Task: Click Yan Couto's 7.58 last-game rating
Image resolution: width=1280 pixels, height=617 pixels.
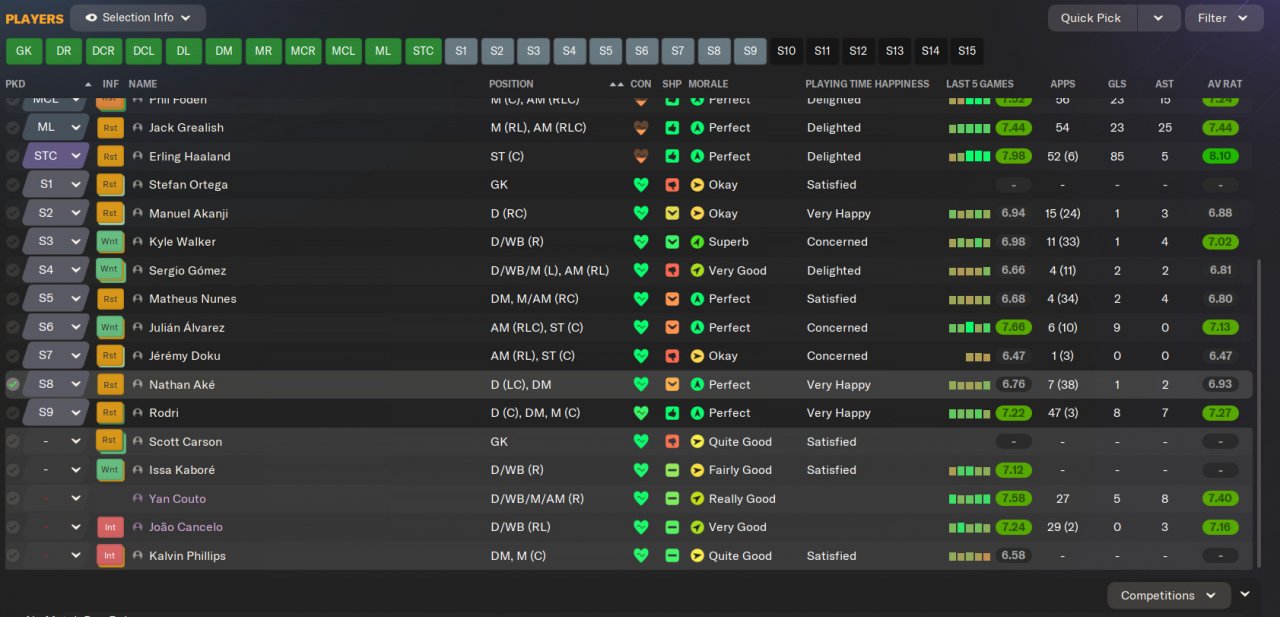Action: [x=1013, y=498]
